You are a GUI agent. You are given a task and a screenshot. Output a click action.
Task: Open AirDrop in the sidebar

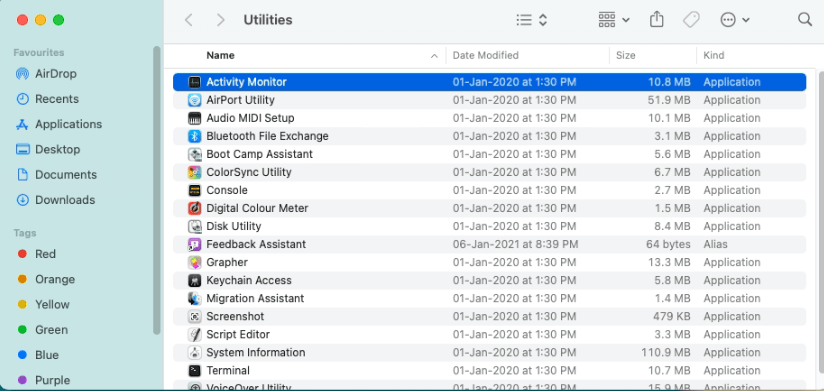tap(46, 74)
